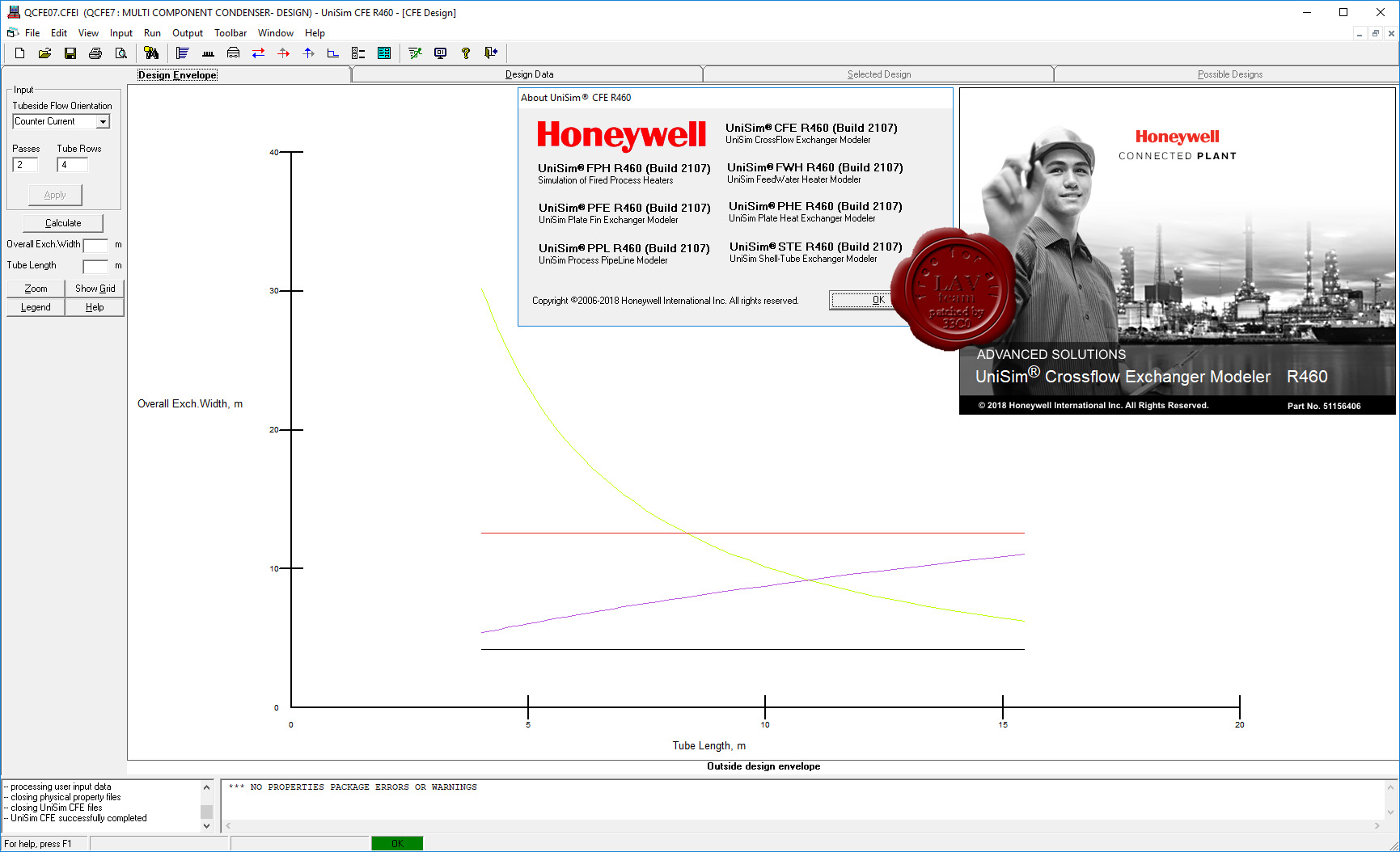
Task: Open the View menu
Action: coord(88,33)
